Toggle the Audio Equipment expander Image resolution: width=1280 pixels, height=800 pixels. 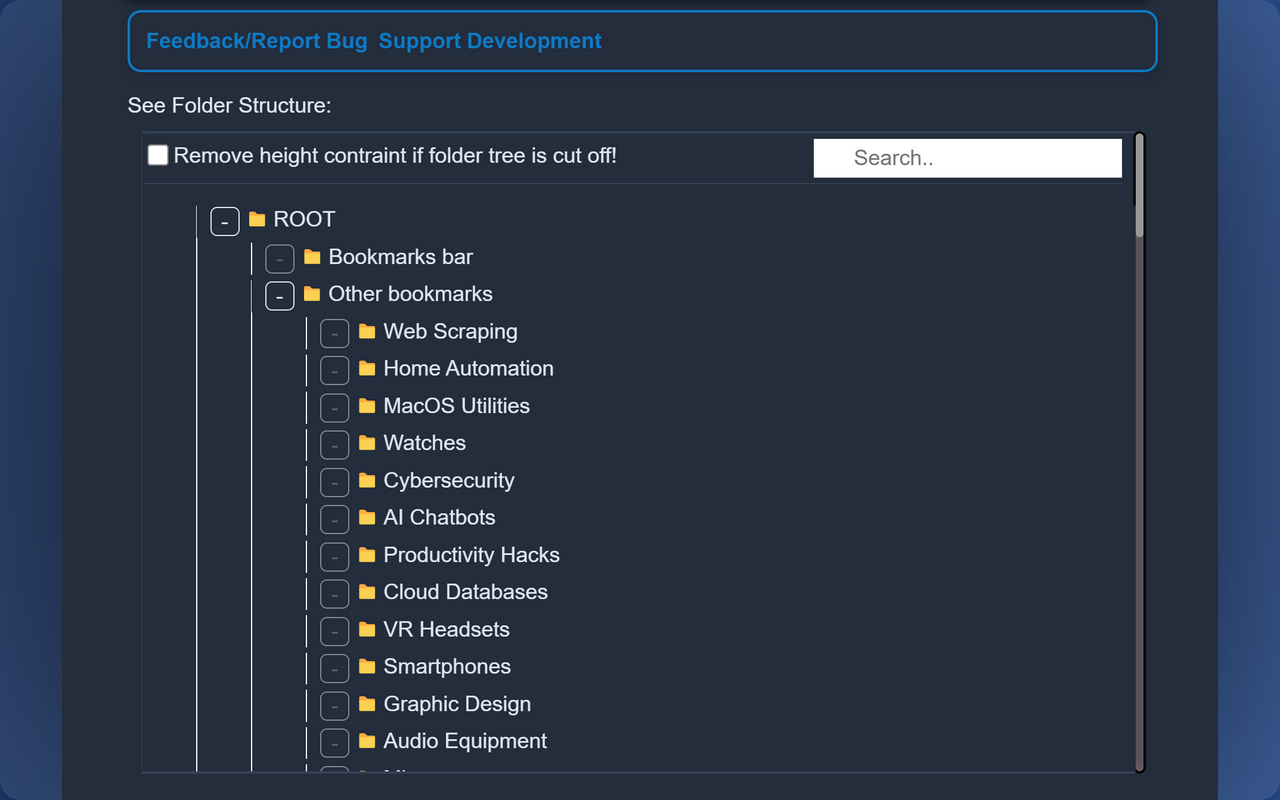335,743
